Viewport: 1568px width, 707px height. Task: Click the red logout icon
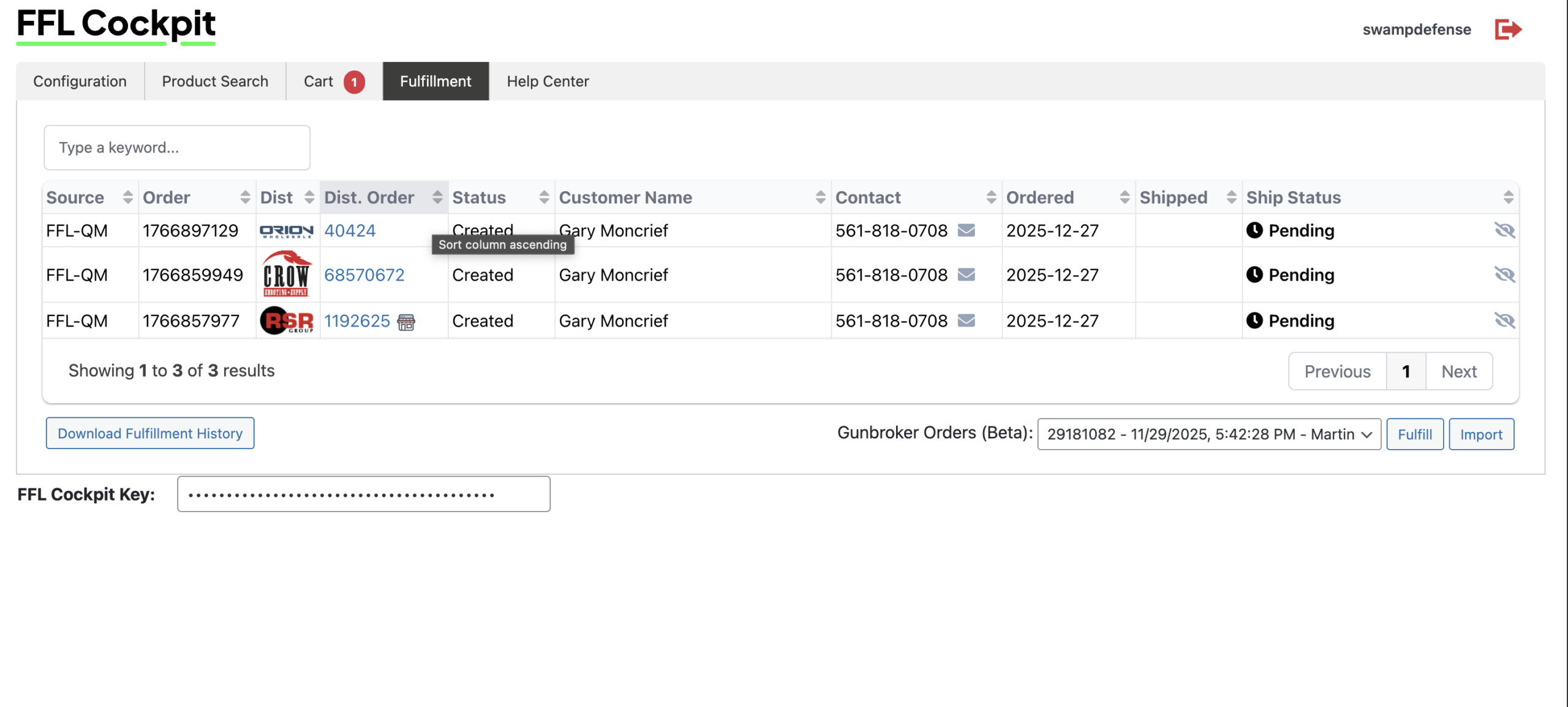1507,29
